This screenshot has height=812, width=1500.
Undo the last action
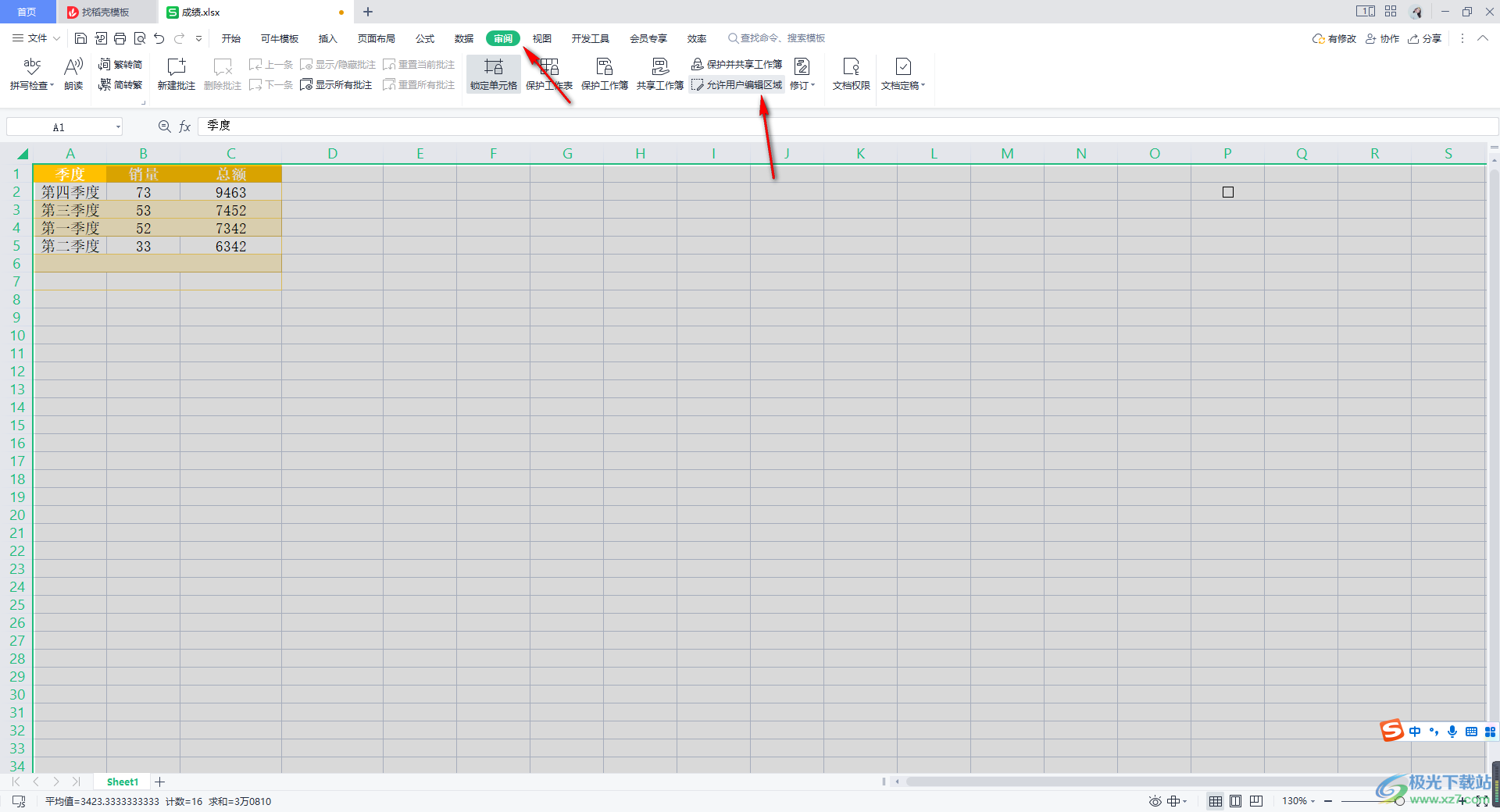tap(159, 38)
